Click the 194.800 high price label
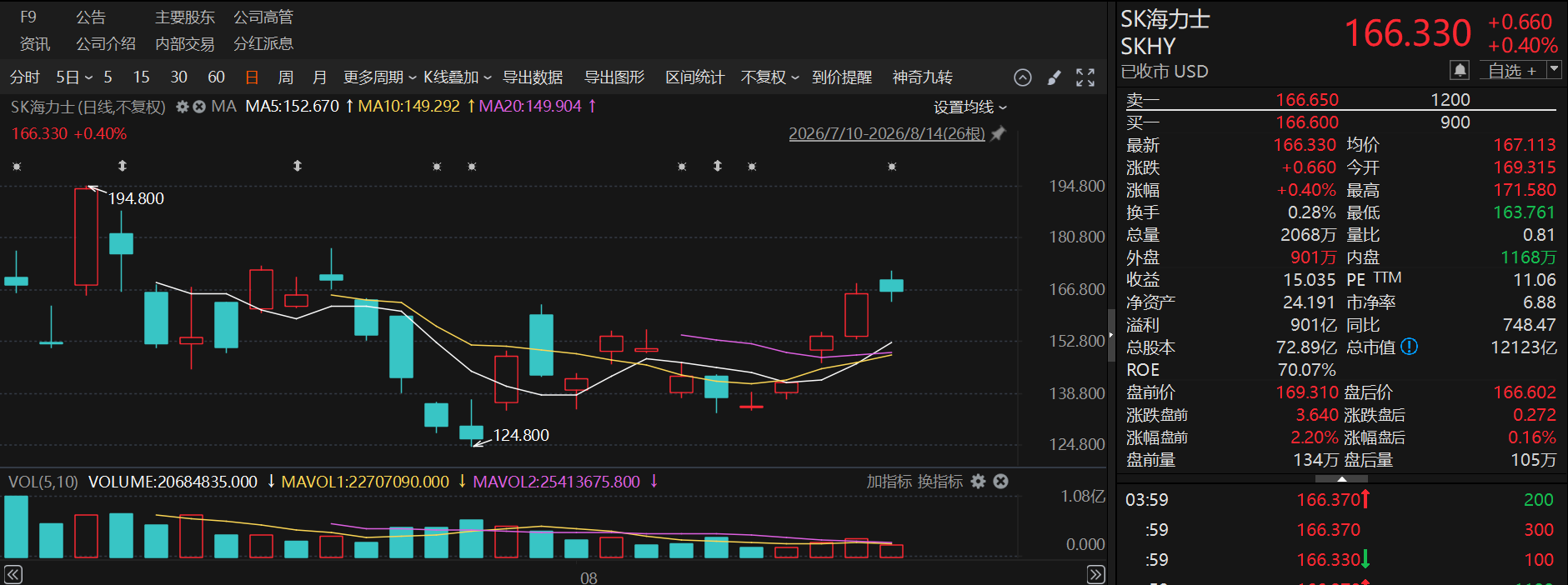 tap(136, 198)
